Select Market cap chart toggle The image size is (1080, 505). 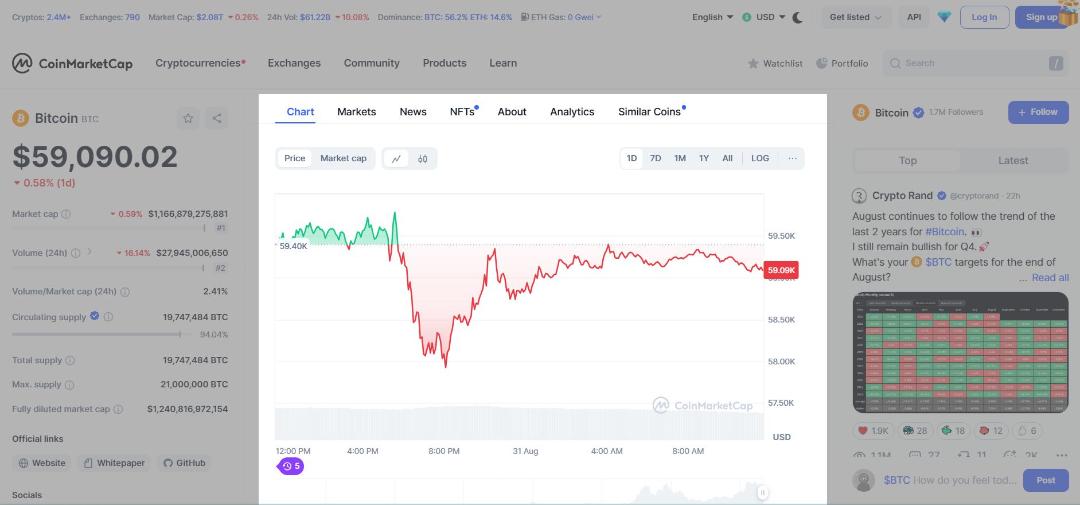[343, 158]
